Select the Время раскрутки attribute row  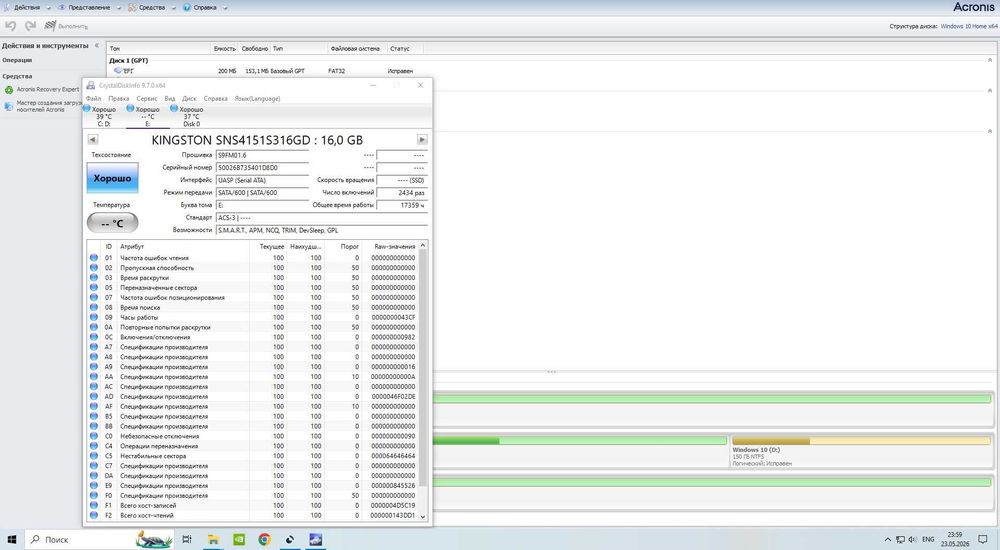[x=253, y=278]
